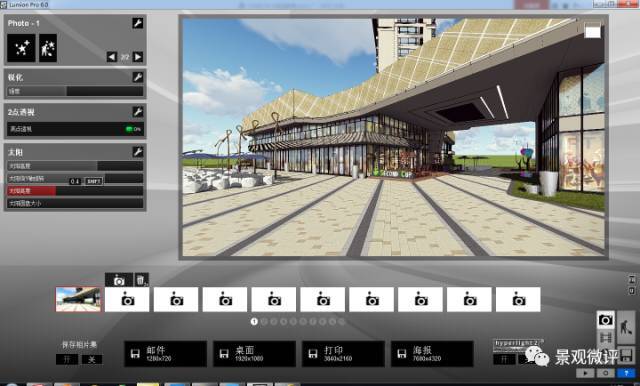Select the first saved photo thumbnail
The image size is (640, 386).
[x=78, y=299]
